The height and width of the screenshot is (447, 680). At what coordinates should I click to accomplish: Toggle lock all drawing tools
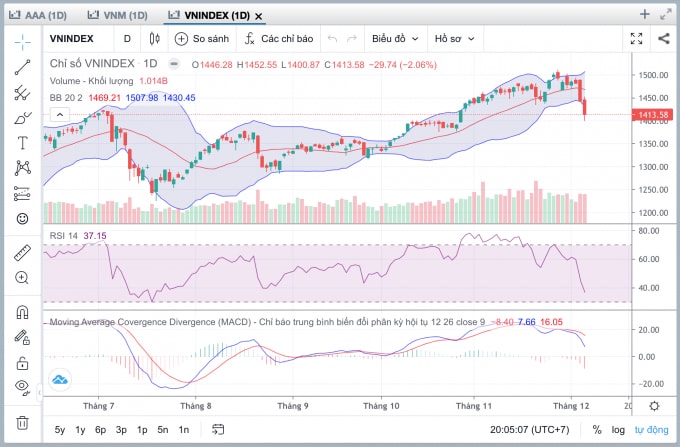pos(23,362)
